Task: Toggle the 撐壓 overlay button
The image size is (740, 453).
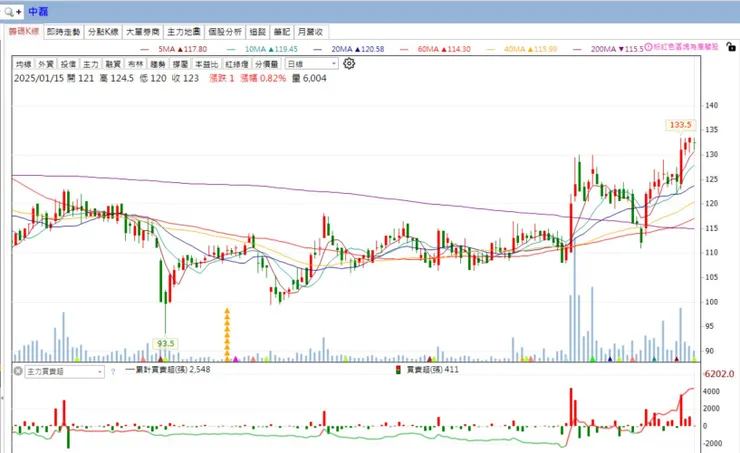Action: pyautogui.click(x=180, y=64)
